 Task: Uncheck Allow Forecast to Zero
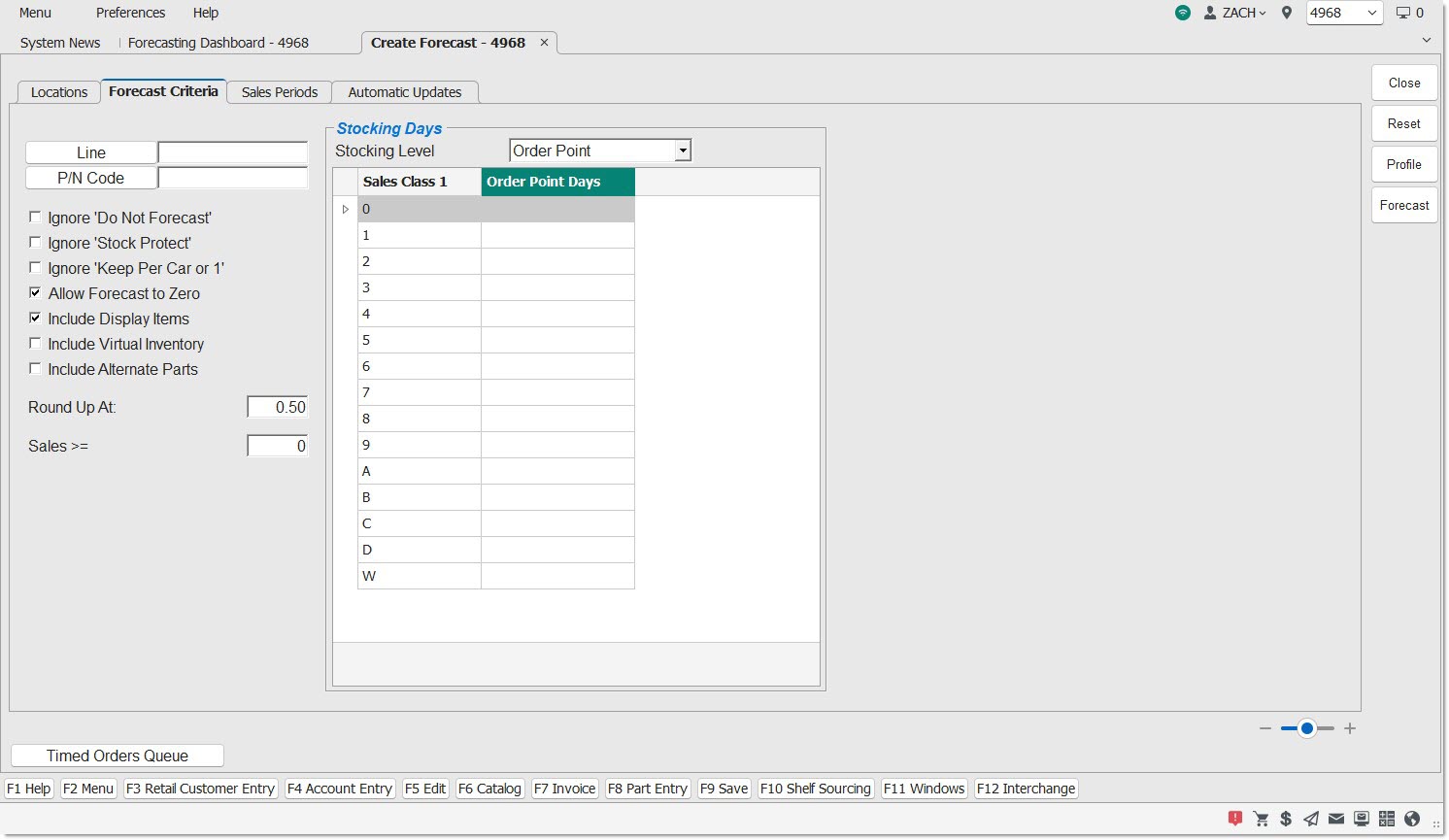(35, 293)
